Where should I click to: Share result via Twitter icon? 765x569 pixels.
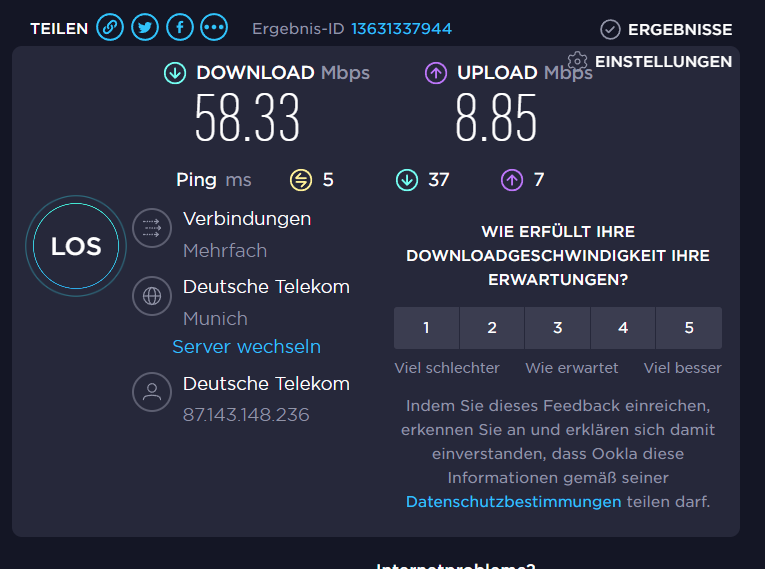click(145, 28)
